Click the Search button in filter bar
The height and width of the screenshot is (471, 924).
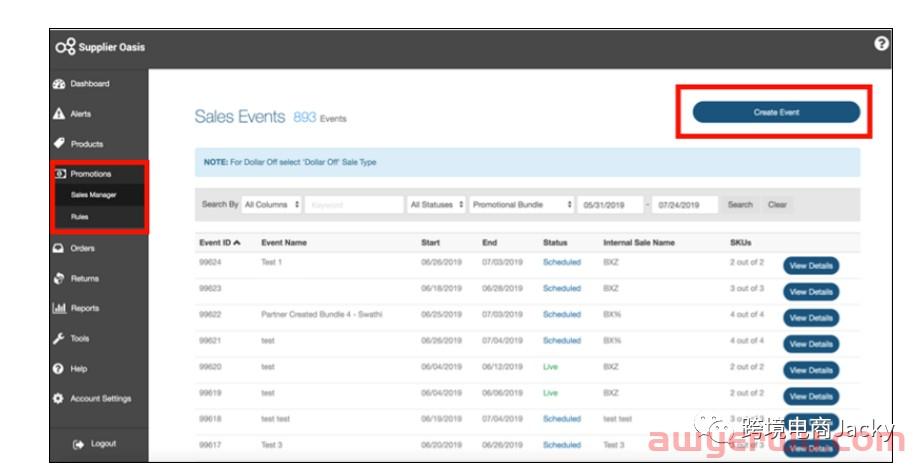[x=740, y=205]
